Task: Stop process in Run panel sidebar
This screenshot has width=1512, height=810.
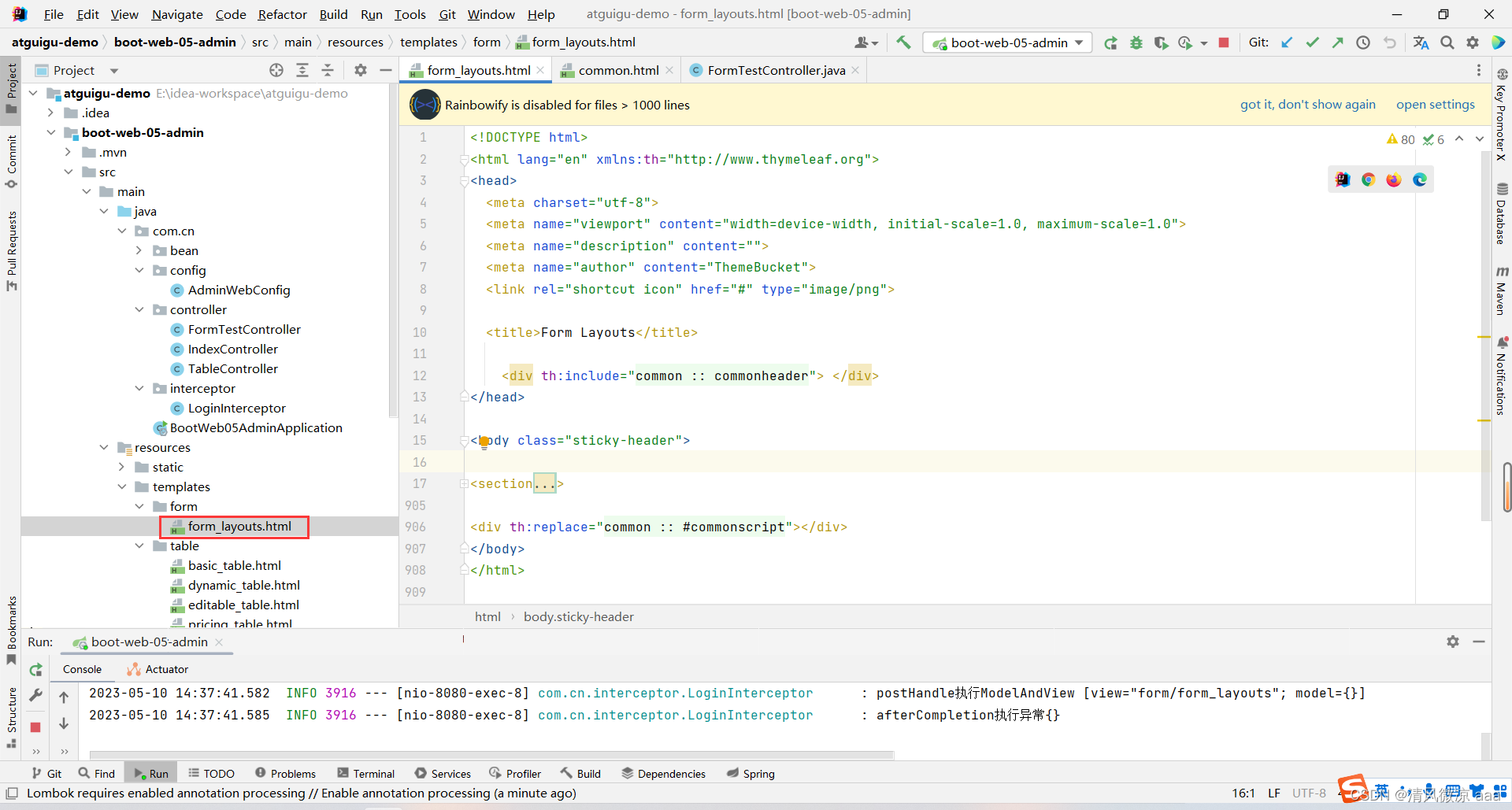Action: coord(35,727)
